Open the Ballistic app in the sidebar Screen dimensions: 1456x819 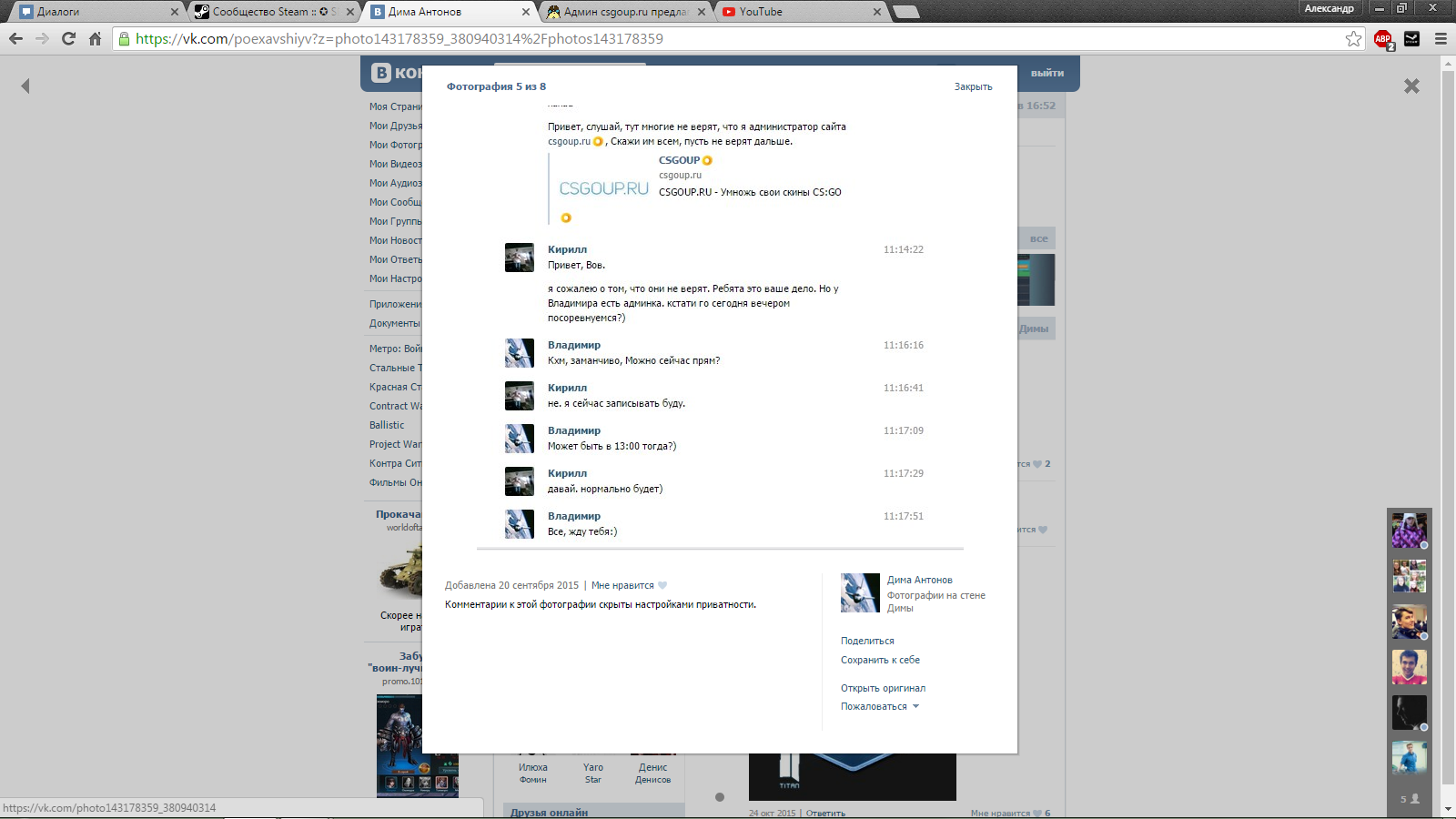(x=387, y=425)
